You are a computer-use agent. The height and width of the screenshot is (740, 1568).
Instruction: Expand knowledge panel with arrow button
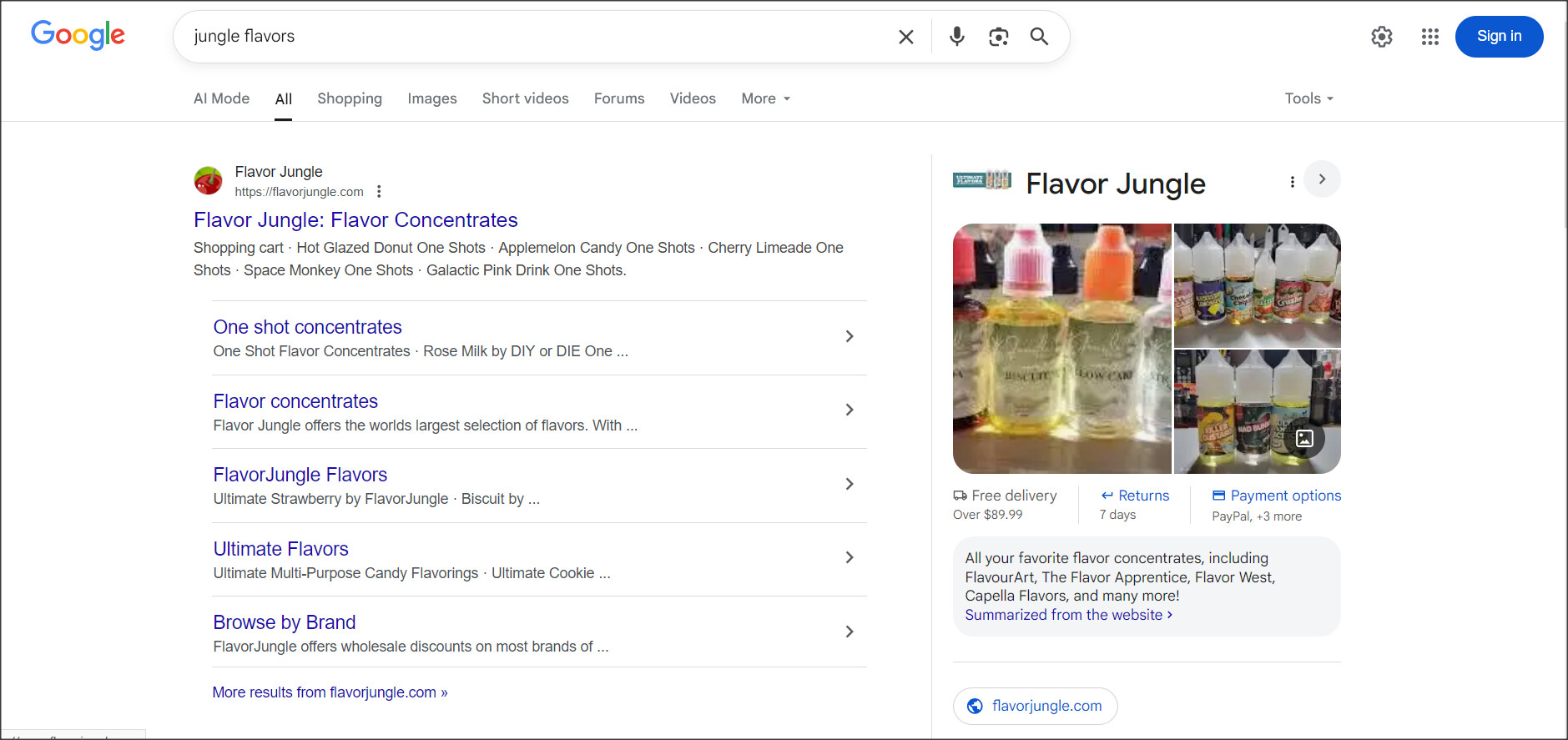(x=1322, y=179)
